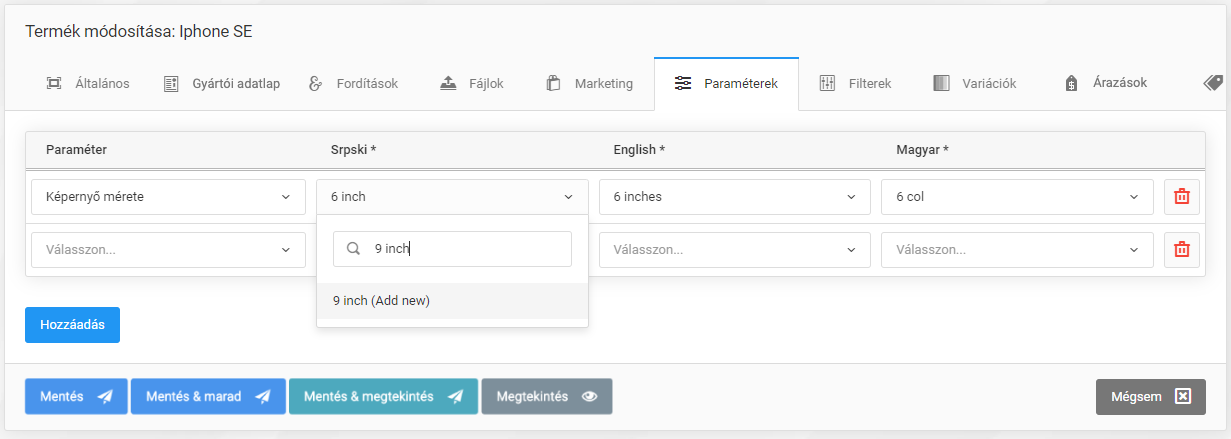Click the Mégsem cancel button
Viewport: 1231px width, 439px height.
click(x=1151, y=396)
